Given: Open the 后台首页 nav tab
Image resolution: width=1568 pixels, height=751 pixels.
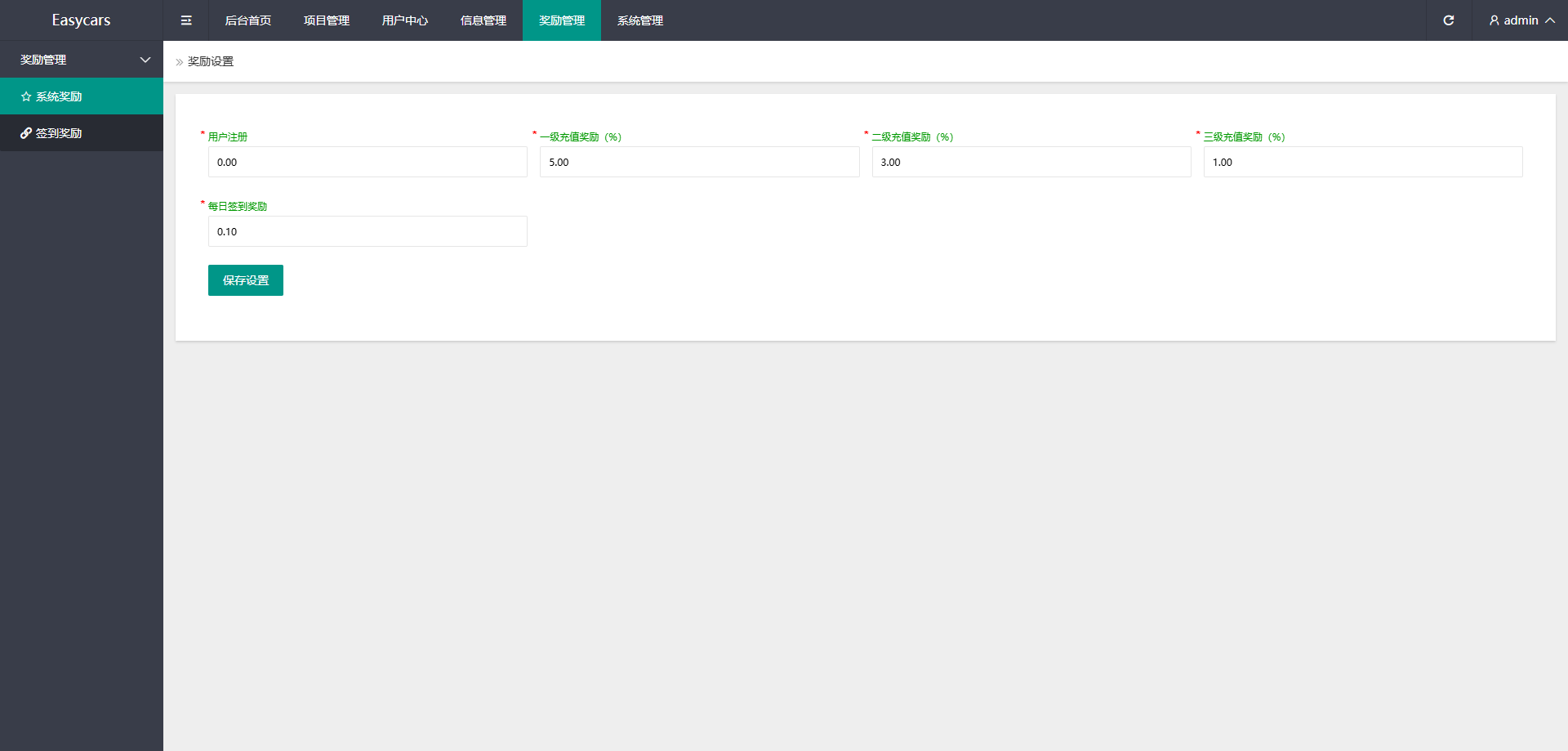Looking at the screenshot, I should 248,20.
